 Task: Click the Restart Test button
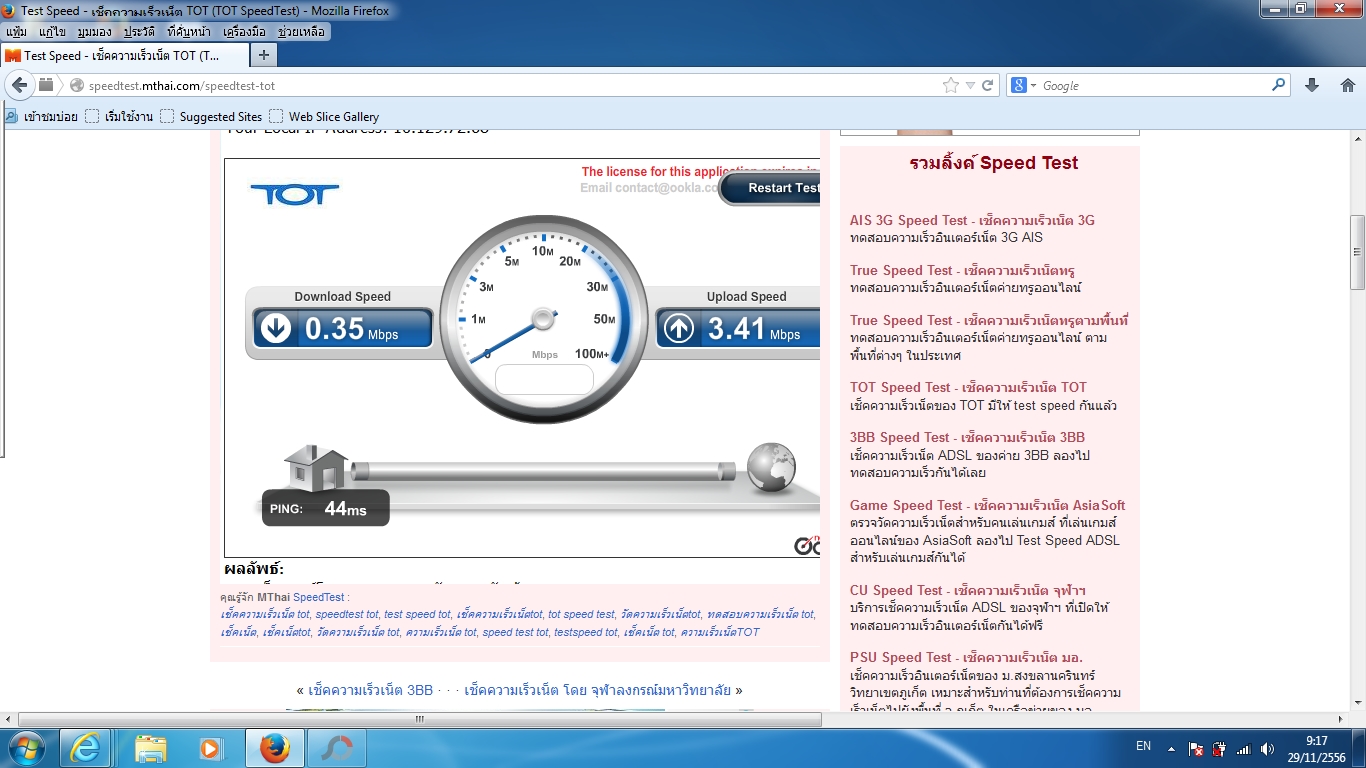771,188
